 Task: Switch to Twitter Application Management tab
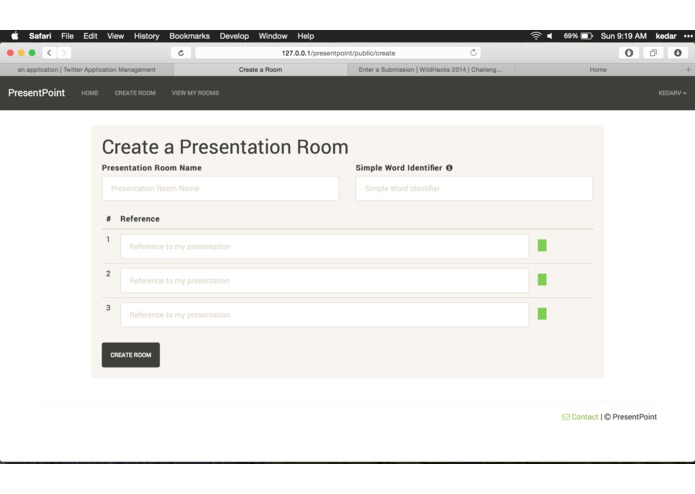(x=87, y=70)
